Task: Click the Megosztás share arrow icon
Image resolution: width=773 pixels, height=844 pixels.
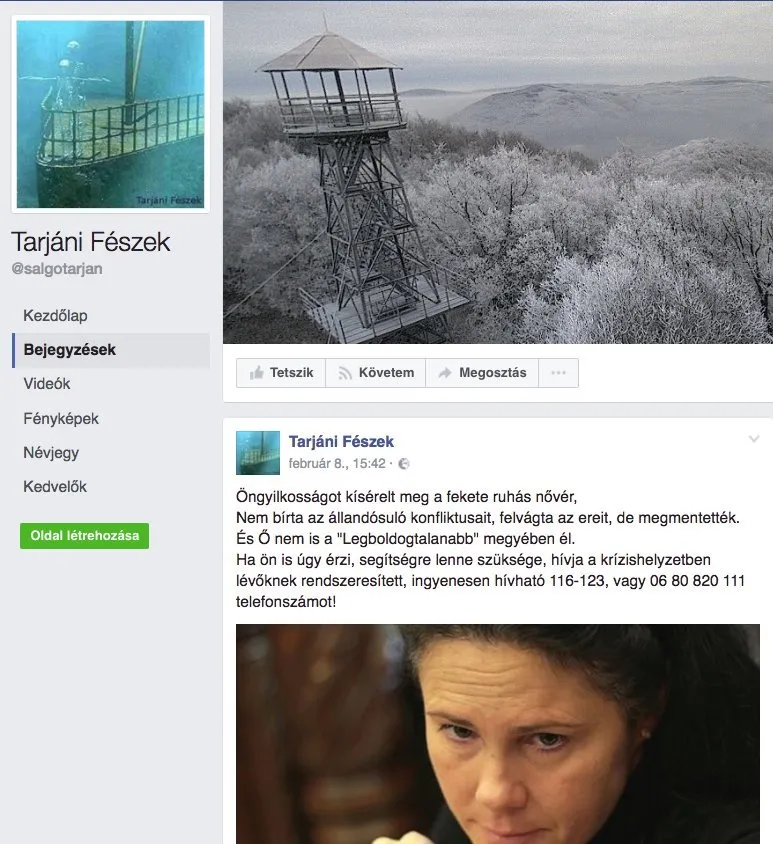Action: [445, 372]
